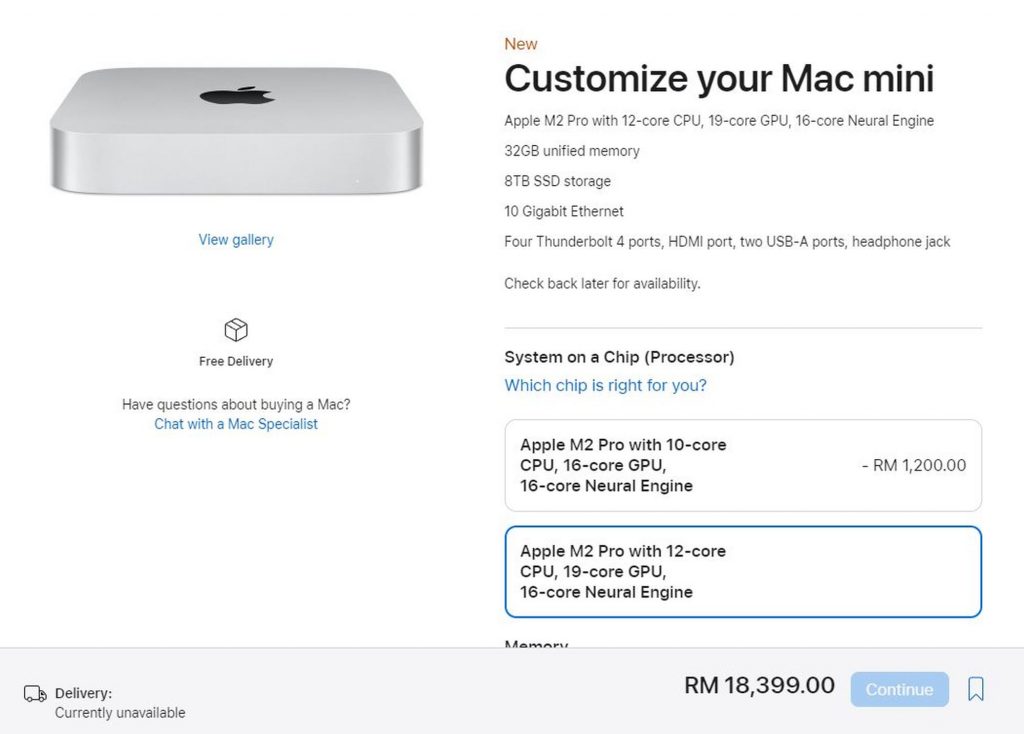Image resolution: width=1024 pixels, height=734 pixels.
Task: Select the M2 Pro 10-core CPU option
Action: tap(743, 465)
